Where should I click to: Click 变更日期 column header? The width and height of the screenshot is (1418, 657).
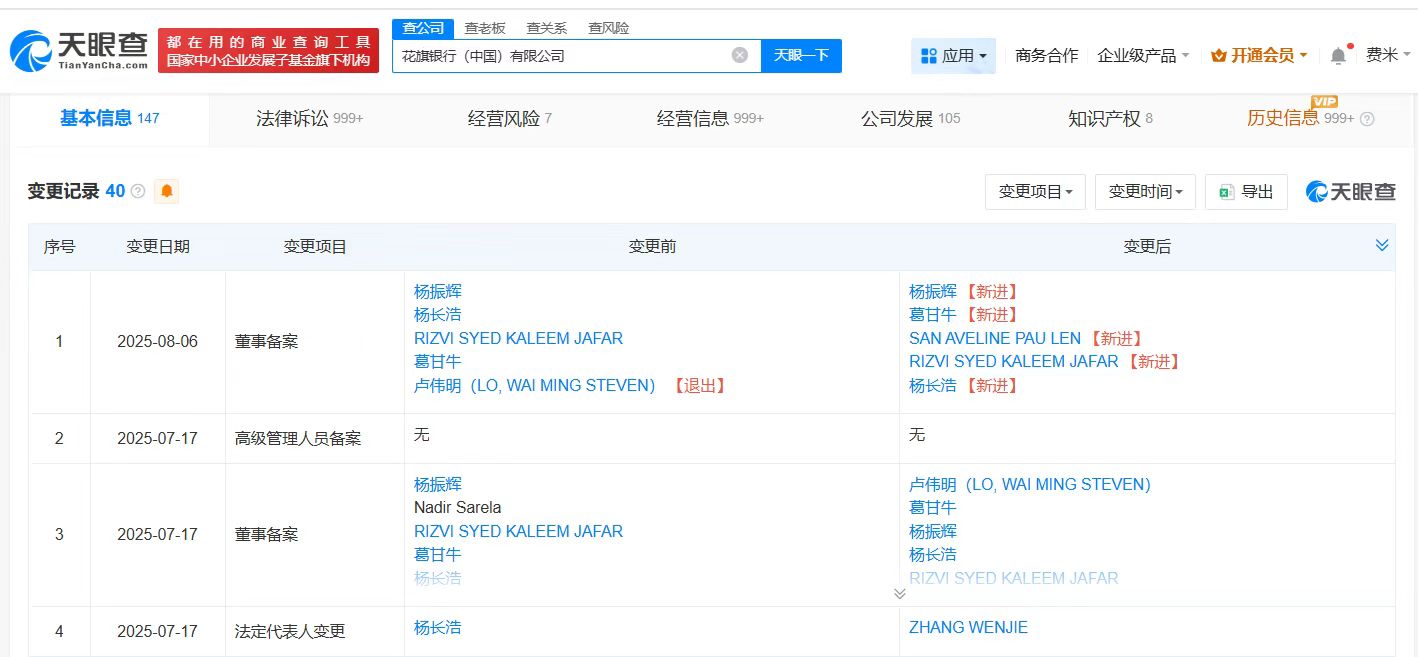click(x=157, y=246)
